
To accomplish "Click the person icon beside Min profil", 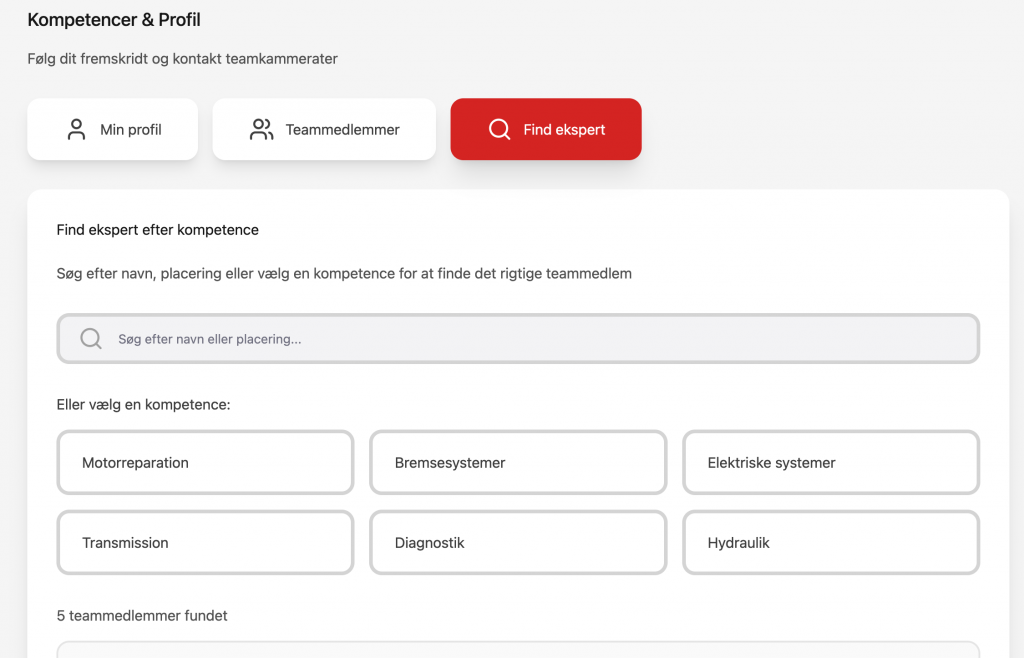I will coord(76,129).
